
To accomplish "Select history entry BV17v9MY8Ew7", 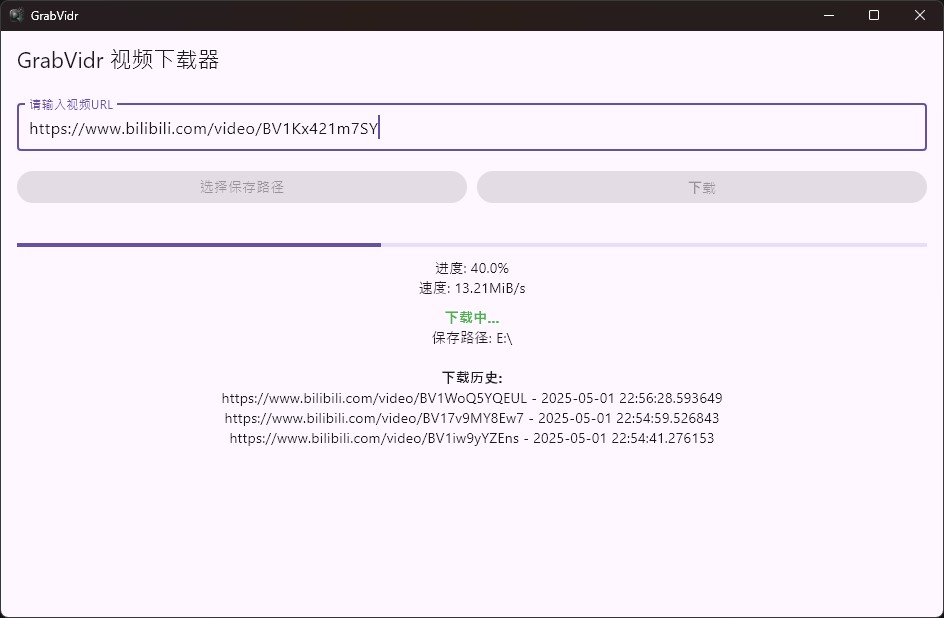I will pyautogui.click(x=472, y=418).
